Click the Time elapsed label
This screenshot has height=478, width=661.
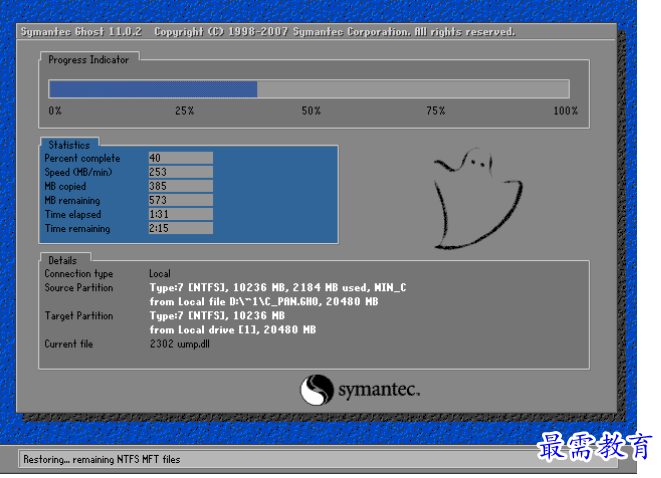(x=73, y=215)
